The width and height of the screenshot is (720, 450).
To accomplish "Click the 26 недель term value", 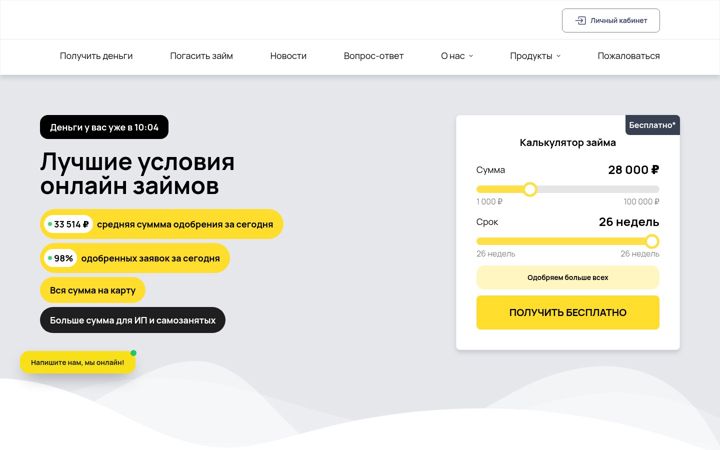I will coord(629,222).
